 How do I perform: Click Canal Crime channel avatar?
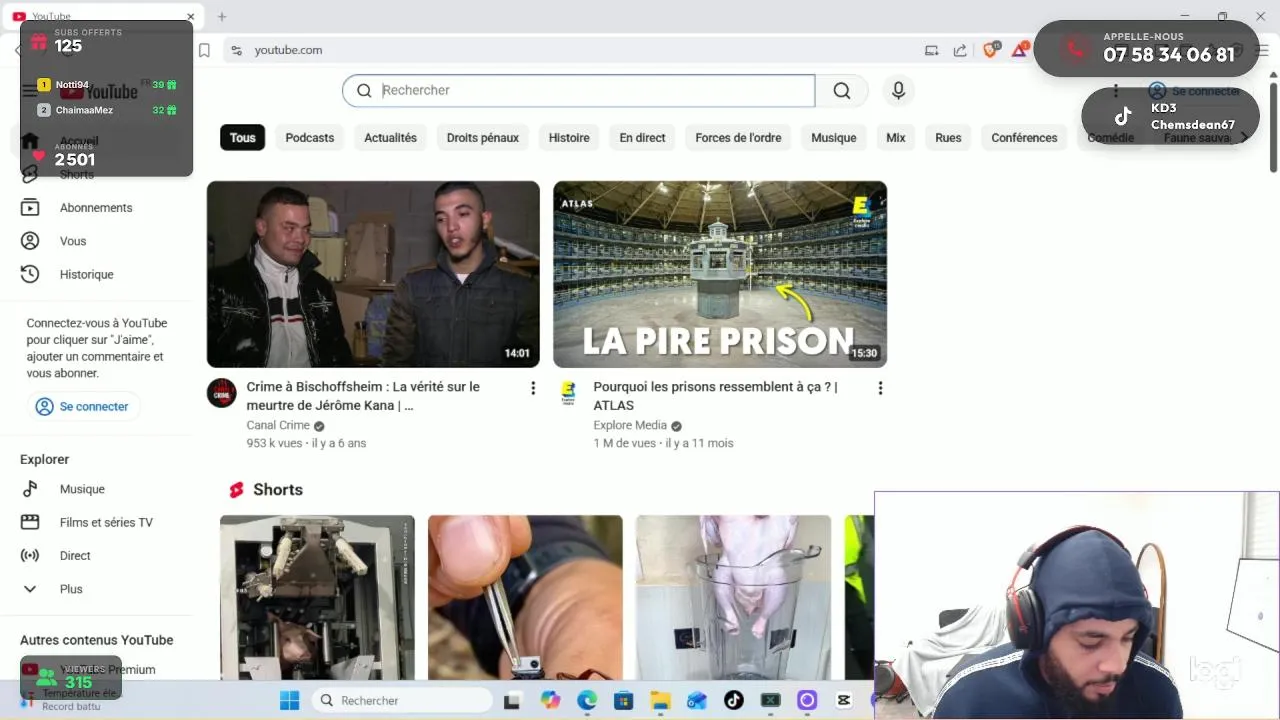click(x=221, y=393)
